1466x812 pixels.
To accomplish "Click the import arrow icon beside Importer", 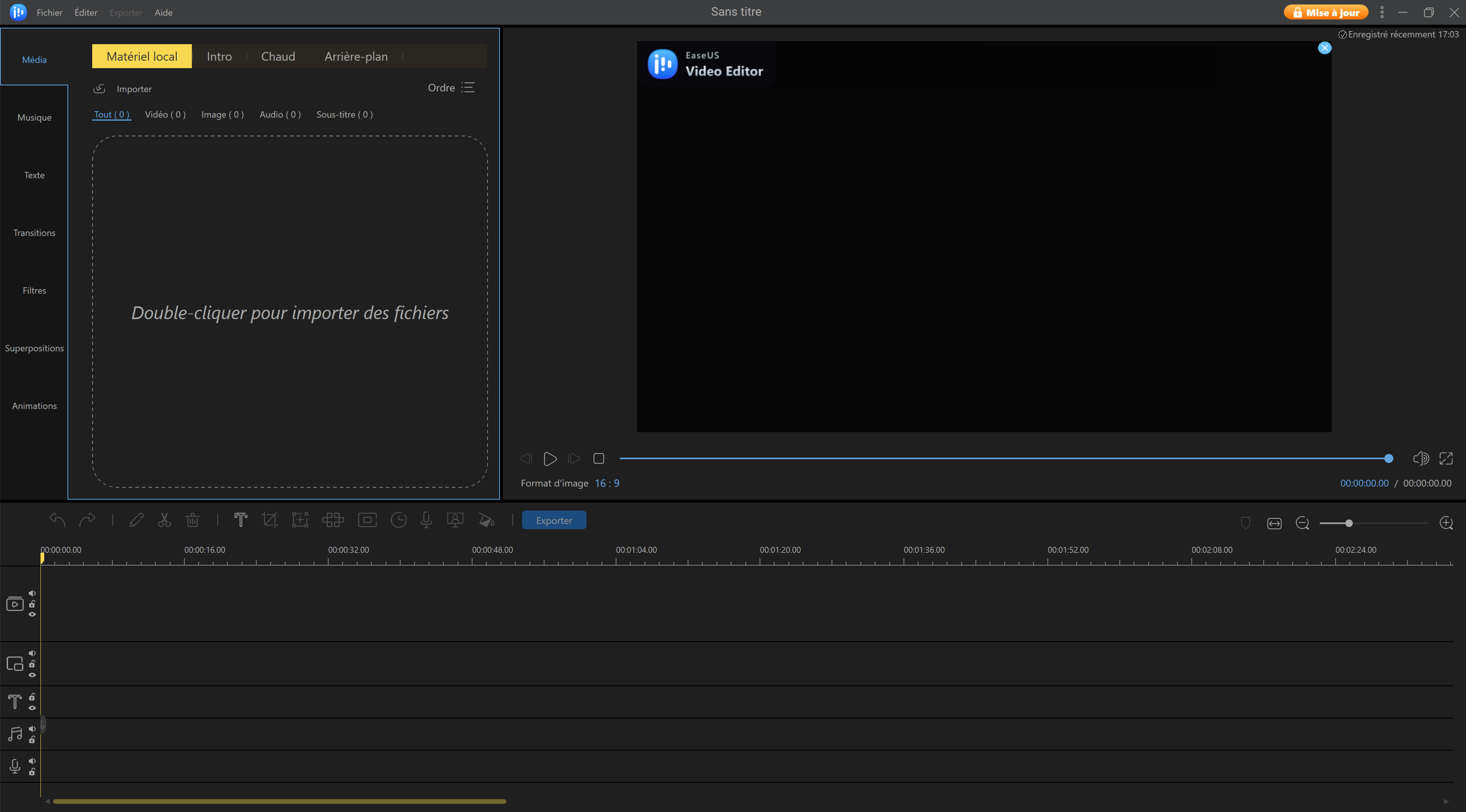I will tap(100, 89).
